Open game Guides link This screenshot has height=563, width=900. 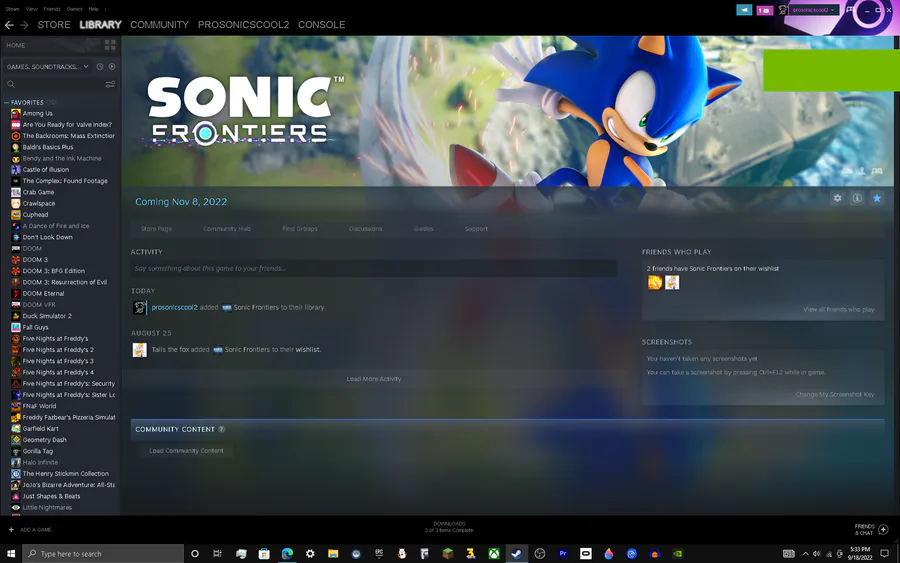point(423,228)
